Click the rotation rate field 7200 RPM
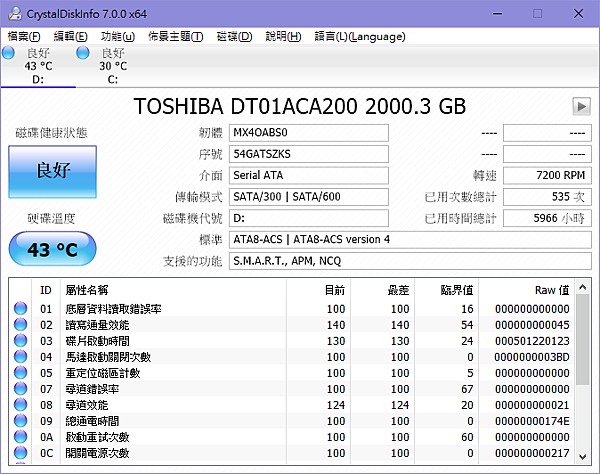The width and height of the screenshot is (600, 474). tap(547, 176)
